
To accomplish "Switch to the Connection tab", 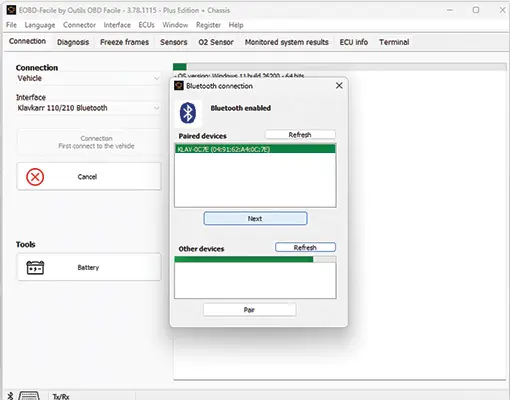I will coord(27,41).
